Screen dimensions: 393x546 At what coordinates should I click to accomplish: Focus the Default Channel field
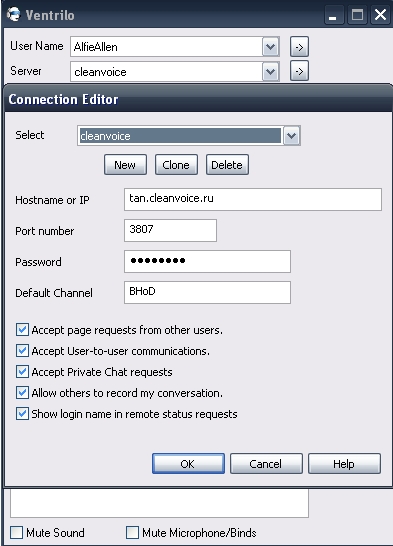point(207,292)
